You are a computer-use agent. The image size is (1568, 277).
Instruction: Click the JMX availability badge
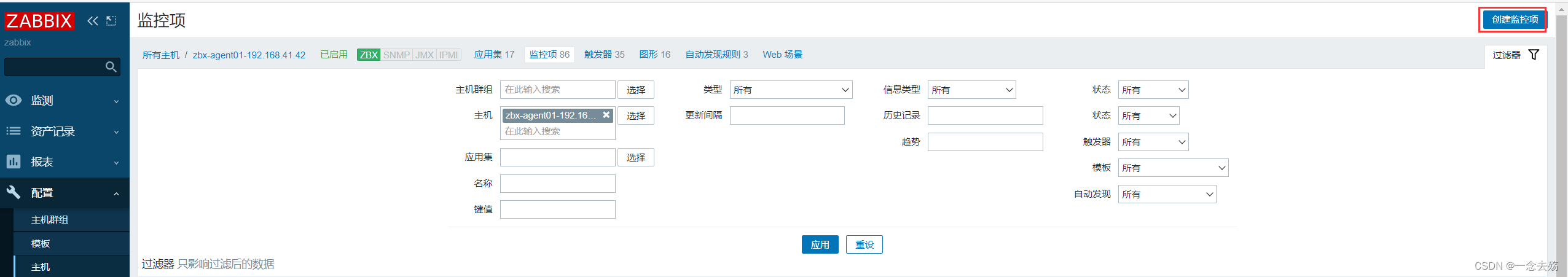(425, 55)
